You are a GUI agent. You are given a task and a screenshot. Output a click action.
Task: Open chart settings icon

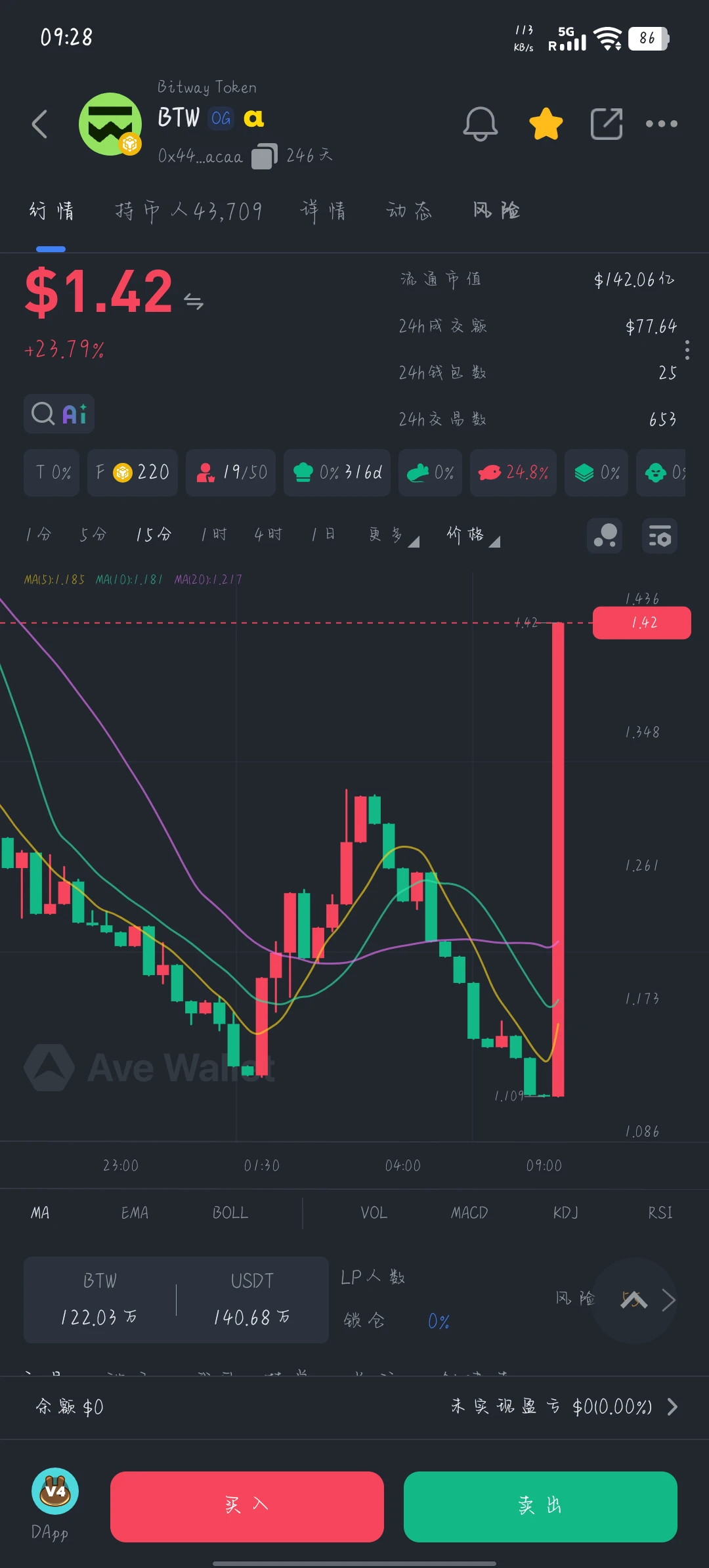coord(660,536)
